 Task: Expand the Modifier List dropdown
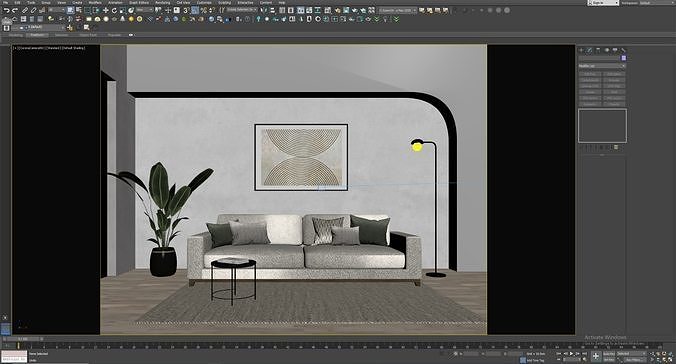tap(602, 66)
